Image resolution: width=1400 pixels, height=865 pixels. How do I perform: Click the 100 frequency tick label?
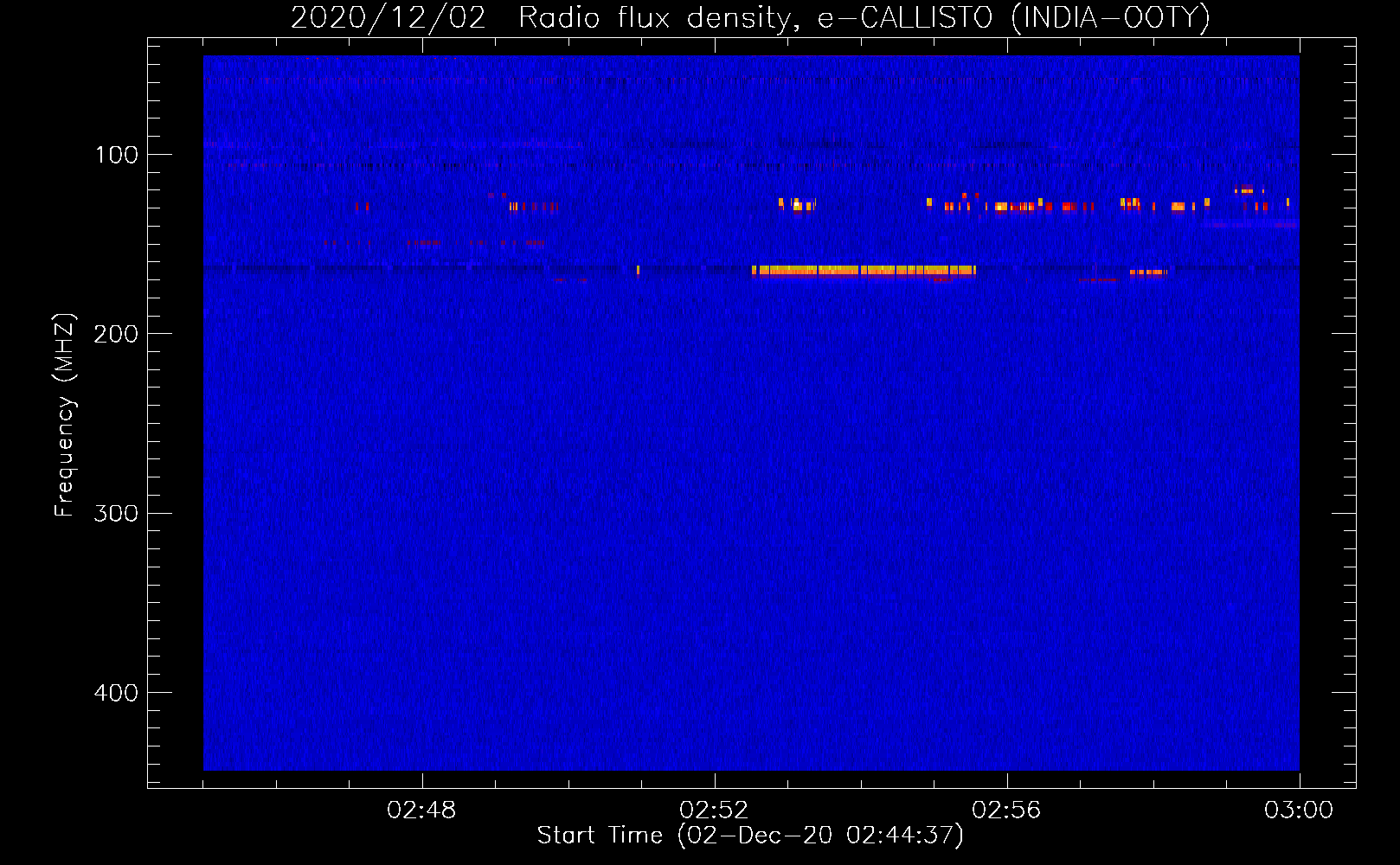click(x=117, y=155)
